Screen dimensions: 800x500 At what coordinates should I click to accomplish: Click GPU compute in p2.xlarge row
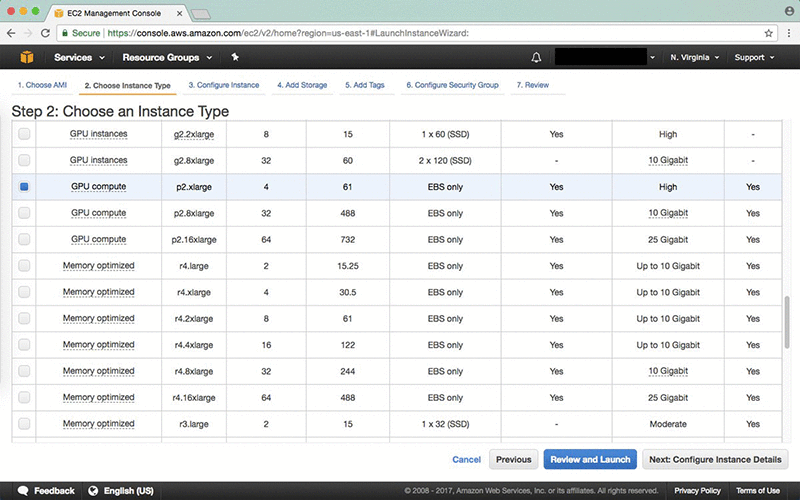pyautogui.click(x=98, y=187)
